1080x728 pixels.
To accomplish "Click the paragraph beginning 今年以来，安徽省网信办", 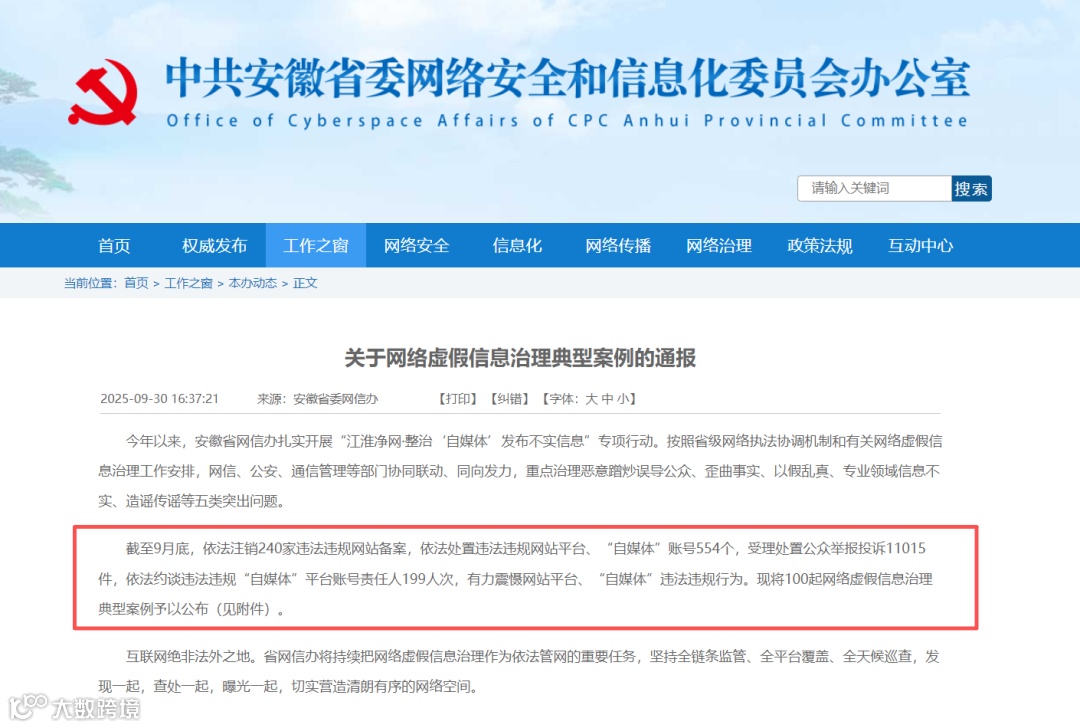I will [x=520, y=471].
